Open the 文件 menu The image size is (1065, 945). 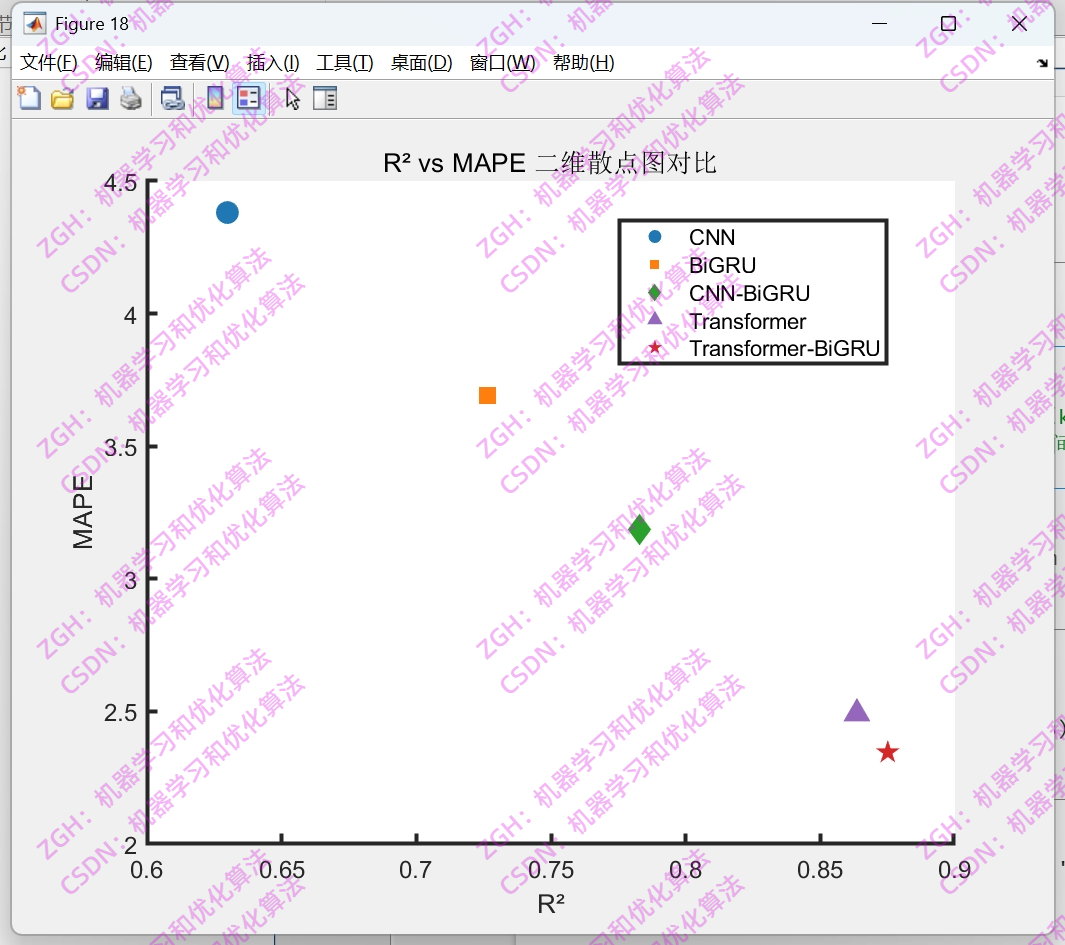point(48,62)
